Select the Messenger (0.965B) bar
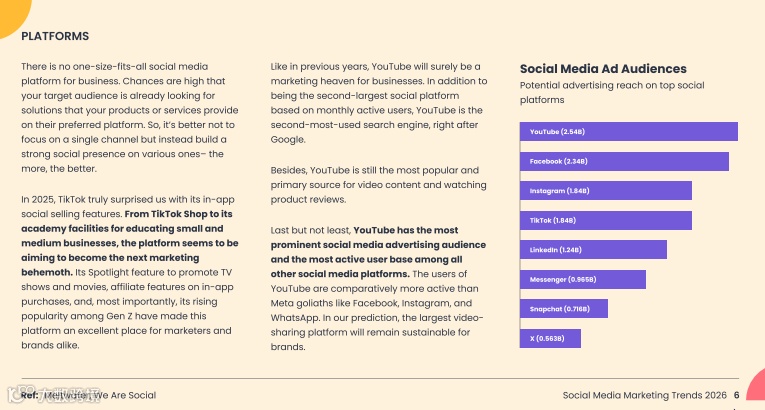The image size is (765, 410). click(583, 279)
